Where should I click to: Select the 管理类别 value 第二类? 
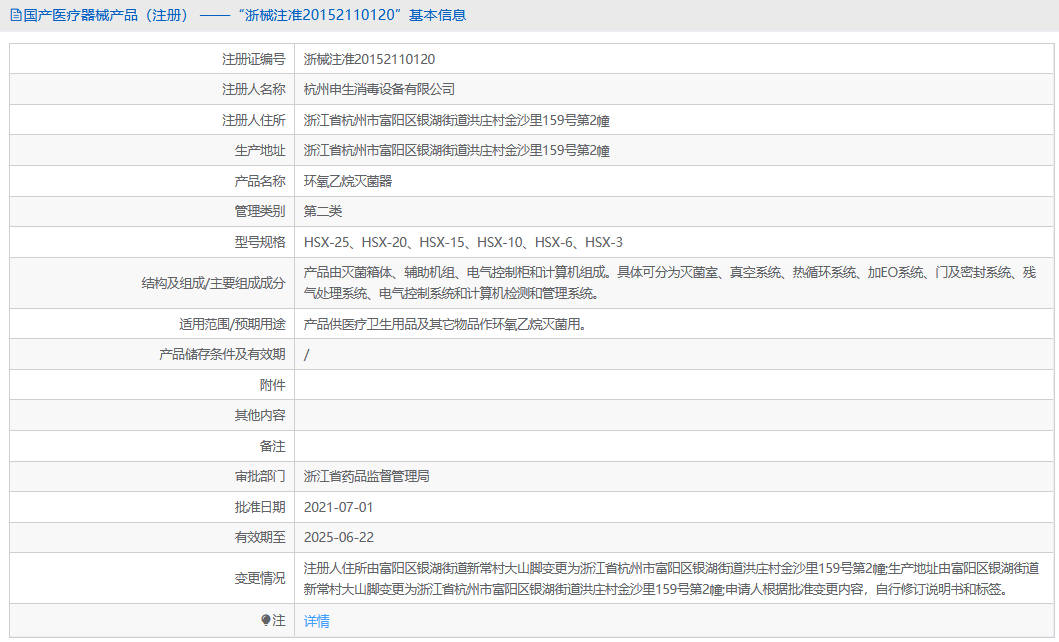pos(321,211)
